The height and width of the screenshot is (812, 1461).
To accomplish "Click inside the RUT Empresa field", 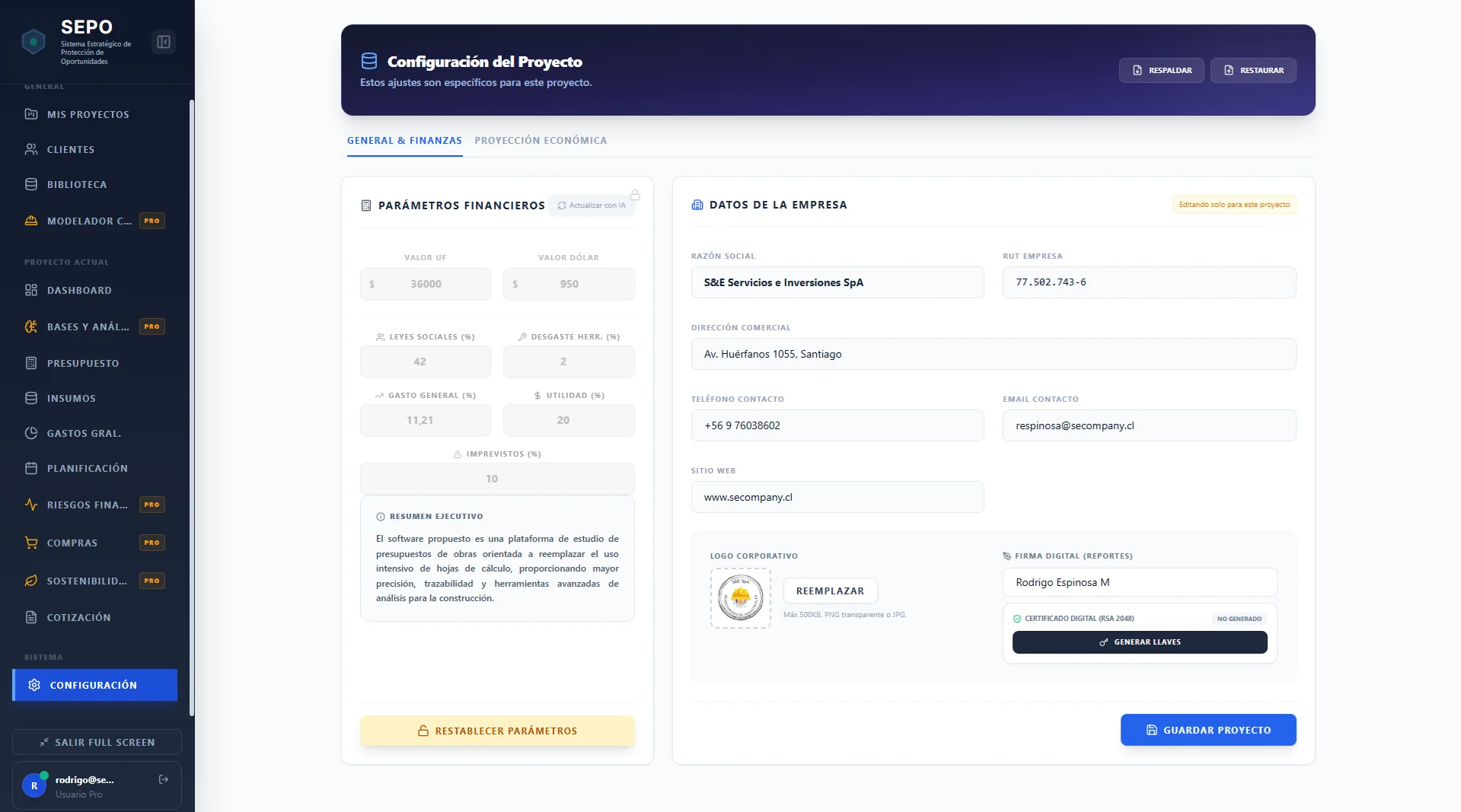I will 1149,282.
